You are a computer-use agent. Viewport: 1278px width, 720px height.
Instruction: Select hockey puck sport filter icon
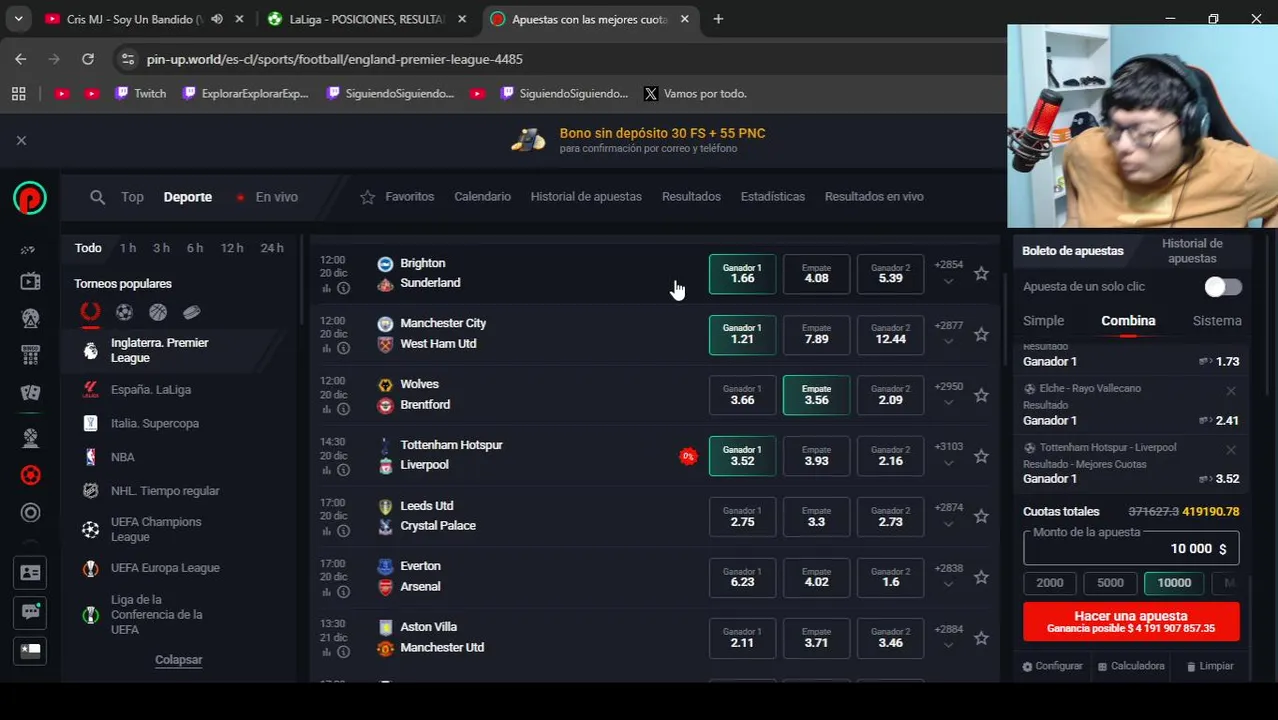pyautogui.click(x=192, y=312)
